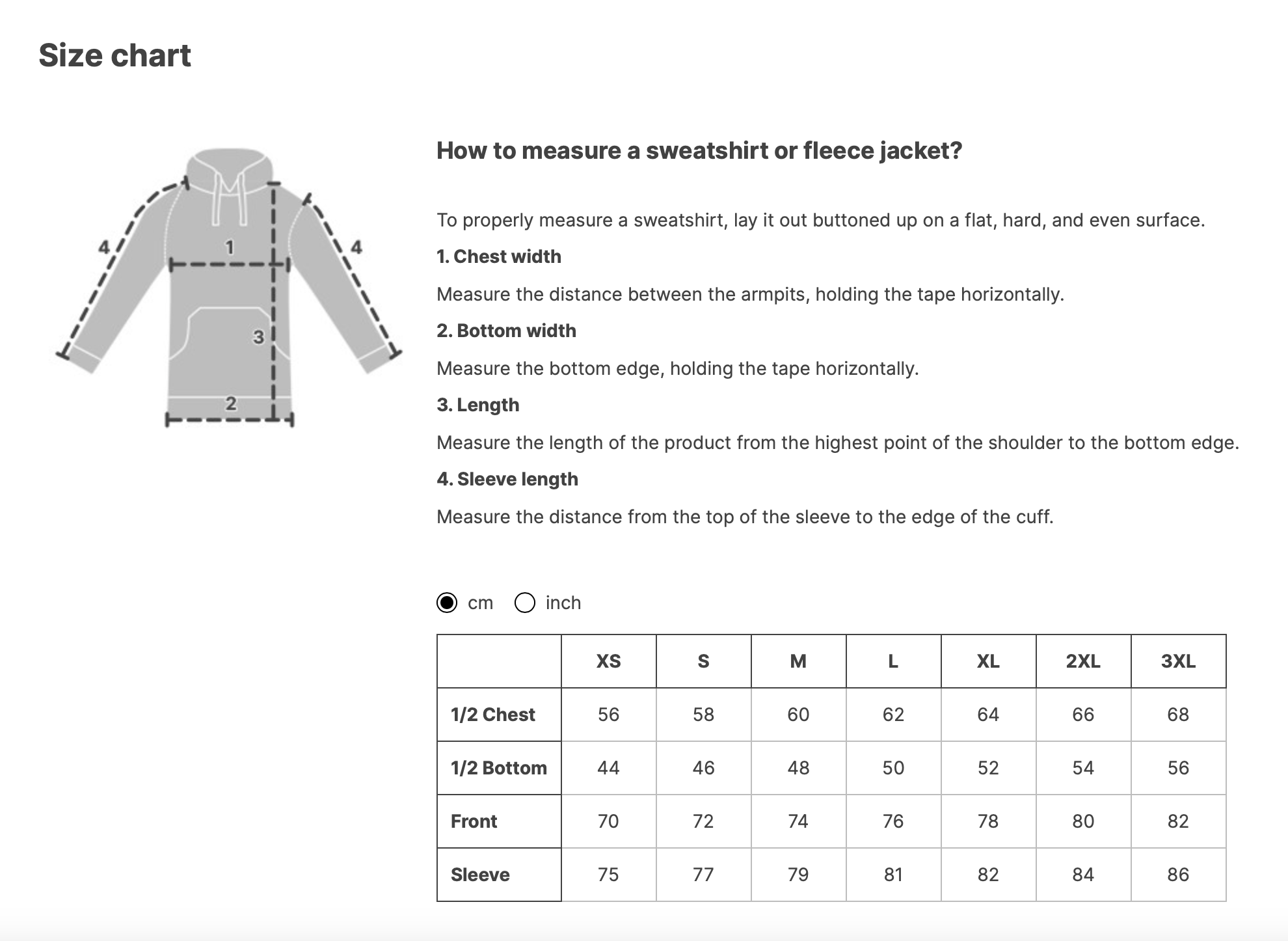Screen dimensions: 1288x941
Task: Click the Front row label
Action: 474,821
